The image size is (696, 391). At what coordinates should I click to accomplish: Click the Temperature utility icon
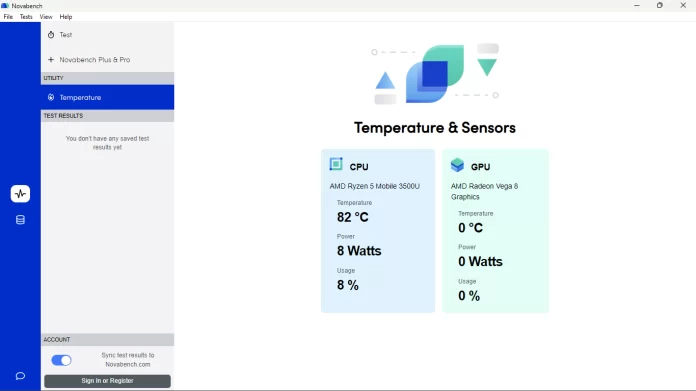(51, 97)
